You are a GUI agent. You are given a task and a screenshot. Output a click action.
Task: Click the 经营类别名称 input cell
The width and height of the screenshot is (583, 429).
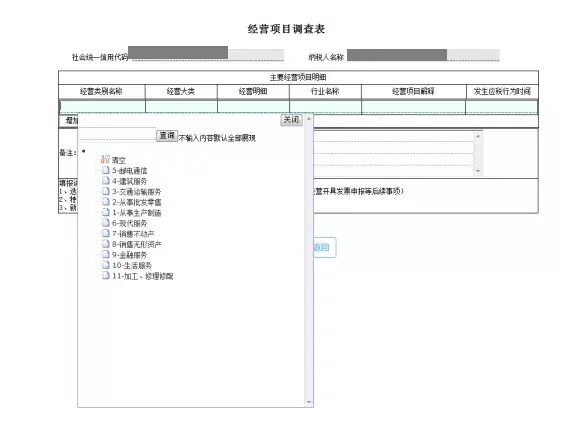tap(102, 107)
